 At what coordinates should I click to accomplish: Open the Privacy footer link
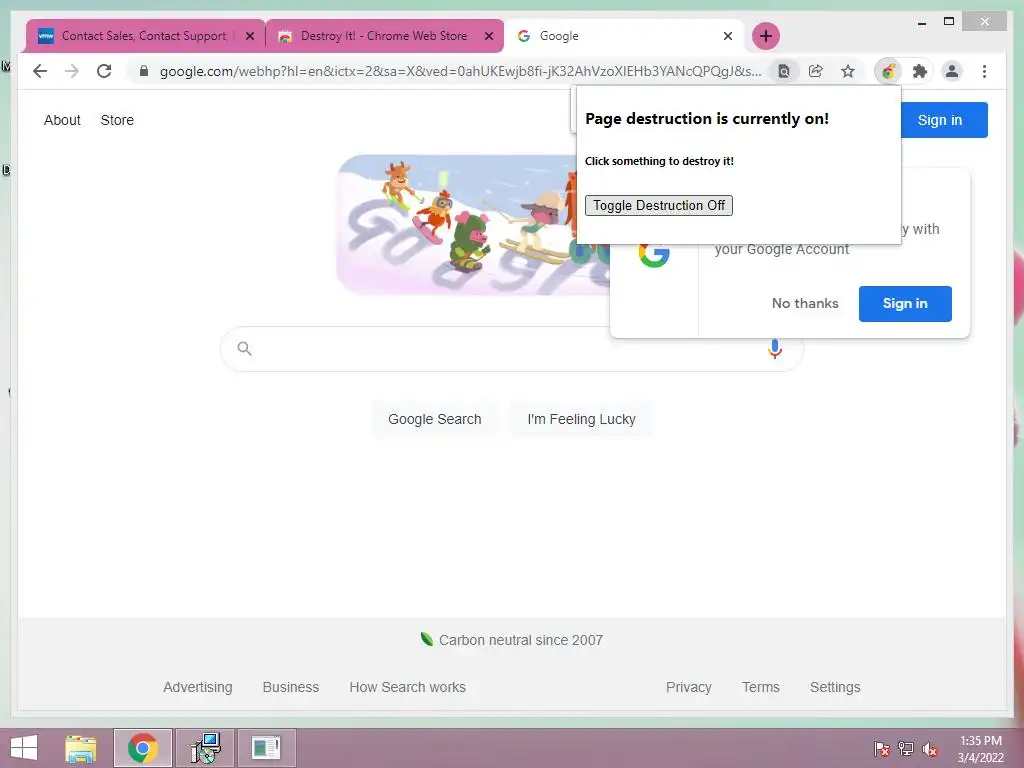688,687
